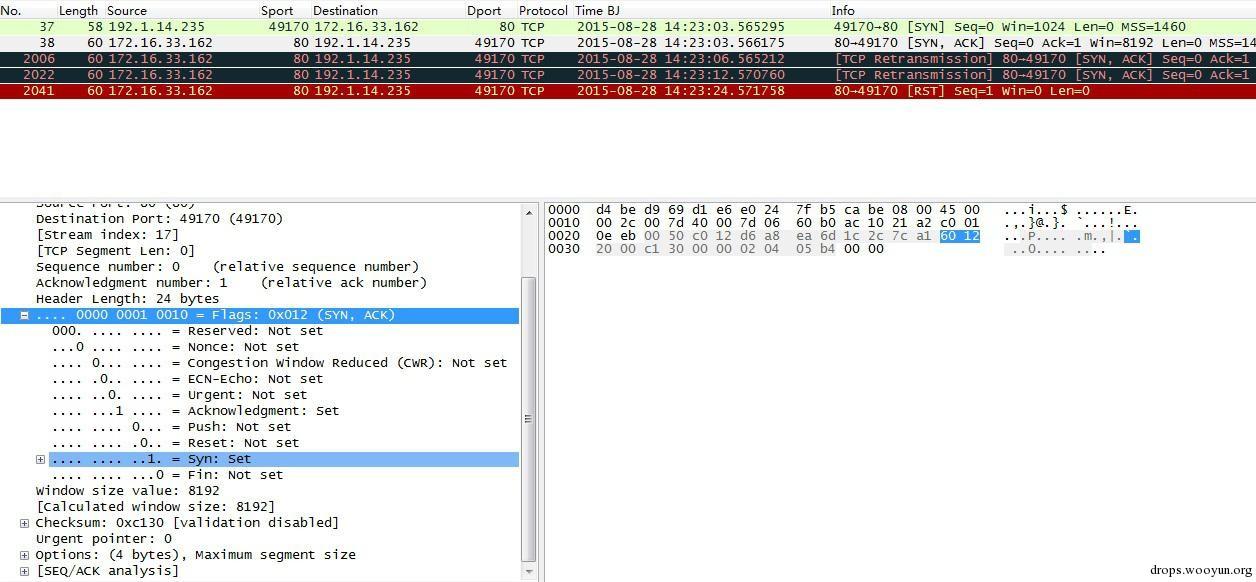The width and height of the screenshot is (1256, 582).
Task: Click the details pane scrollbar down arrow
Action: pos(529,572)
